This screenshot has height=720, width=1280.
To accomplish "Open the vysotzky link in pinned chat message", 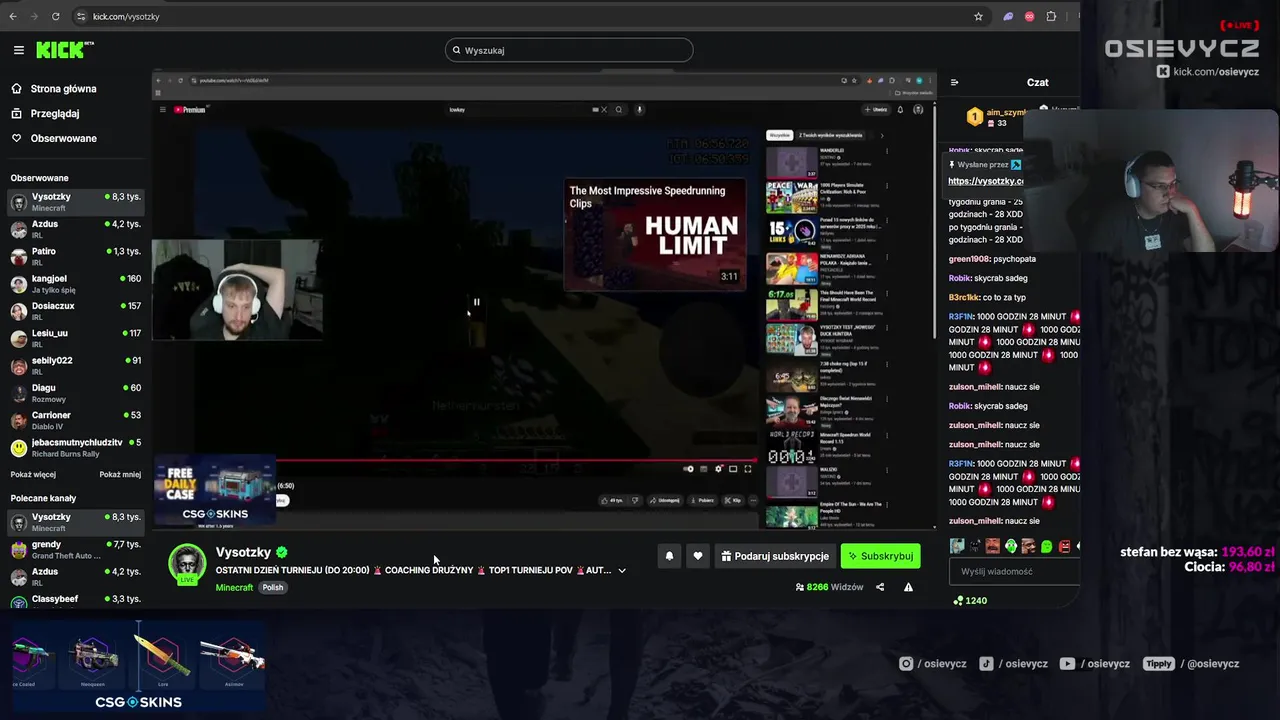I will click(985, 181).
